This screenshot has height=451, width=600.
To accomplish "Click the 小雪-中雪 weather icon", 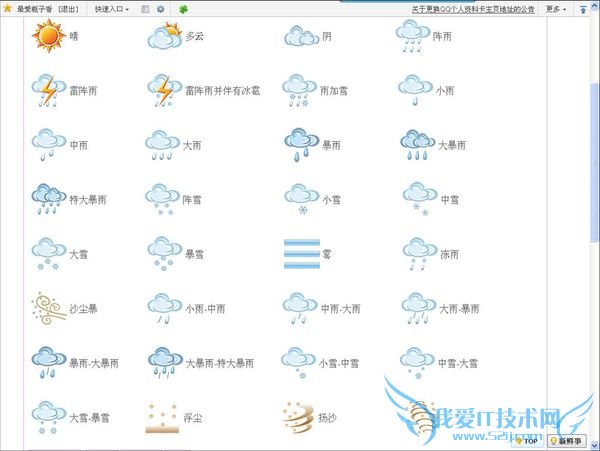I will 298,363.
